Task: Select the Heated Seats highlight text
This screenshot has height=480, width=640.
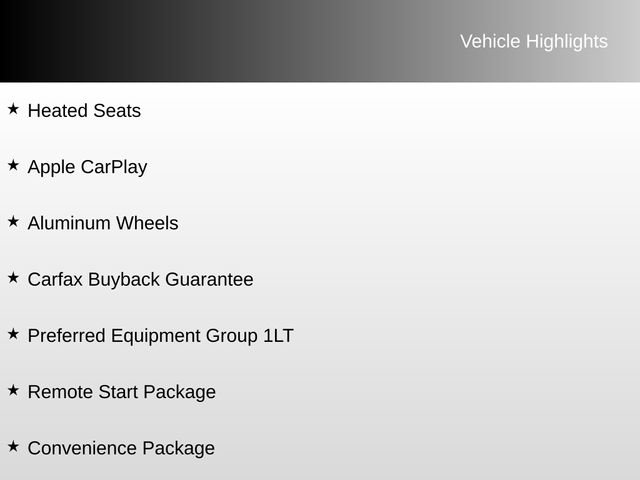Action: coord(84,111)
